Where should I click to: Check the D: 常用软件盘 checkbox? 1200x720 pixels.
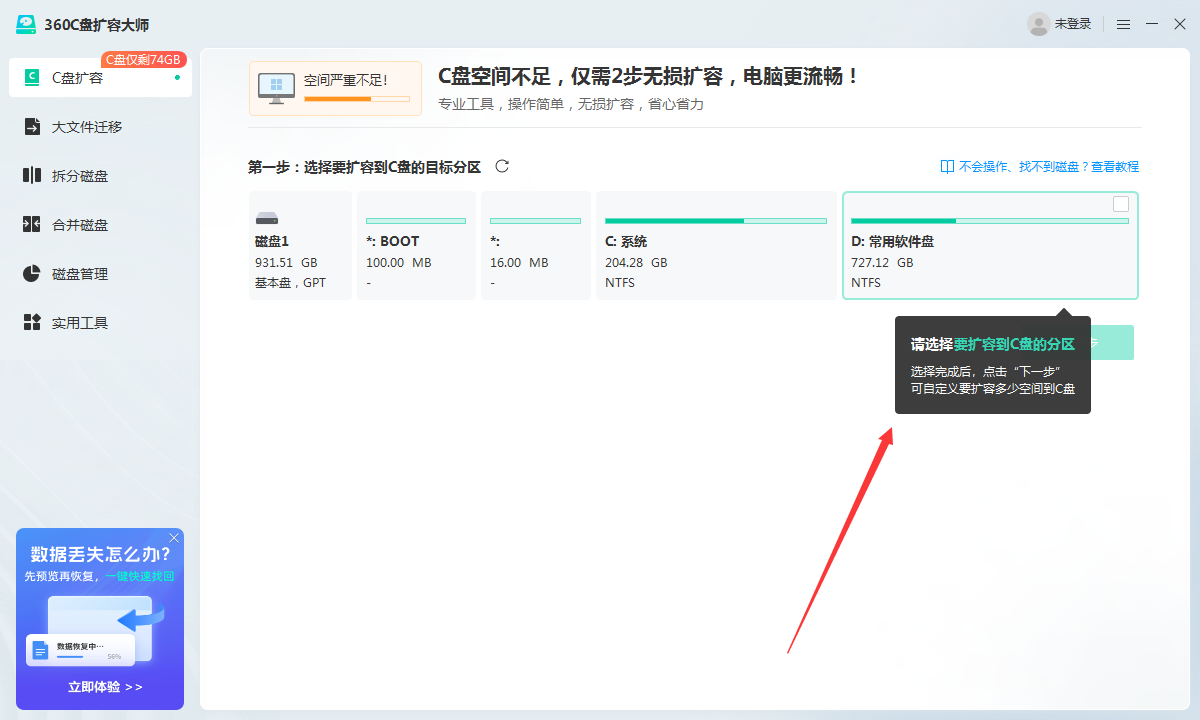tap(1121, 204)
